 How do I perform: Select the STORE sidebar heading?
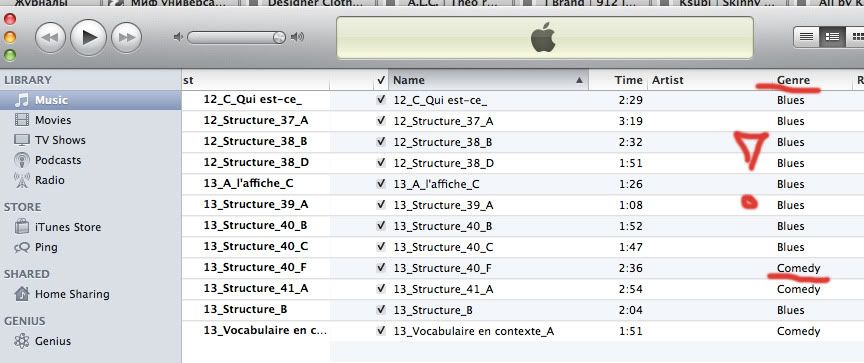(x=23, y=207)
